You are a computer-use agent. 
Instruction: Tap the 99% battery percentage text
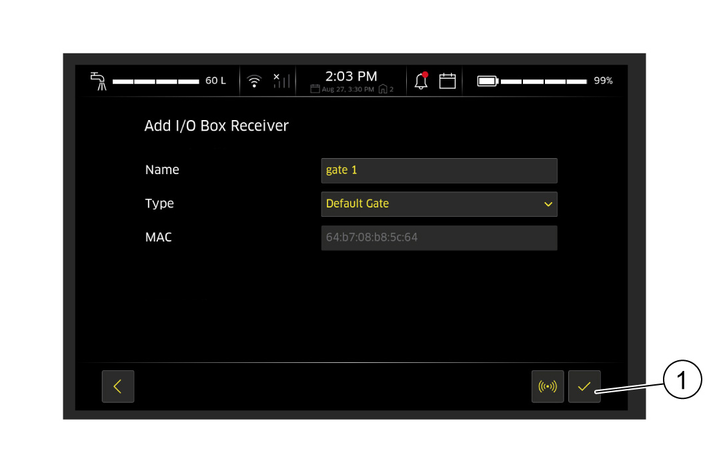click(603, 81)
